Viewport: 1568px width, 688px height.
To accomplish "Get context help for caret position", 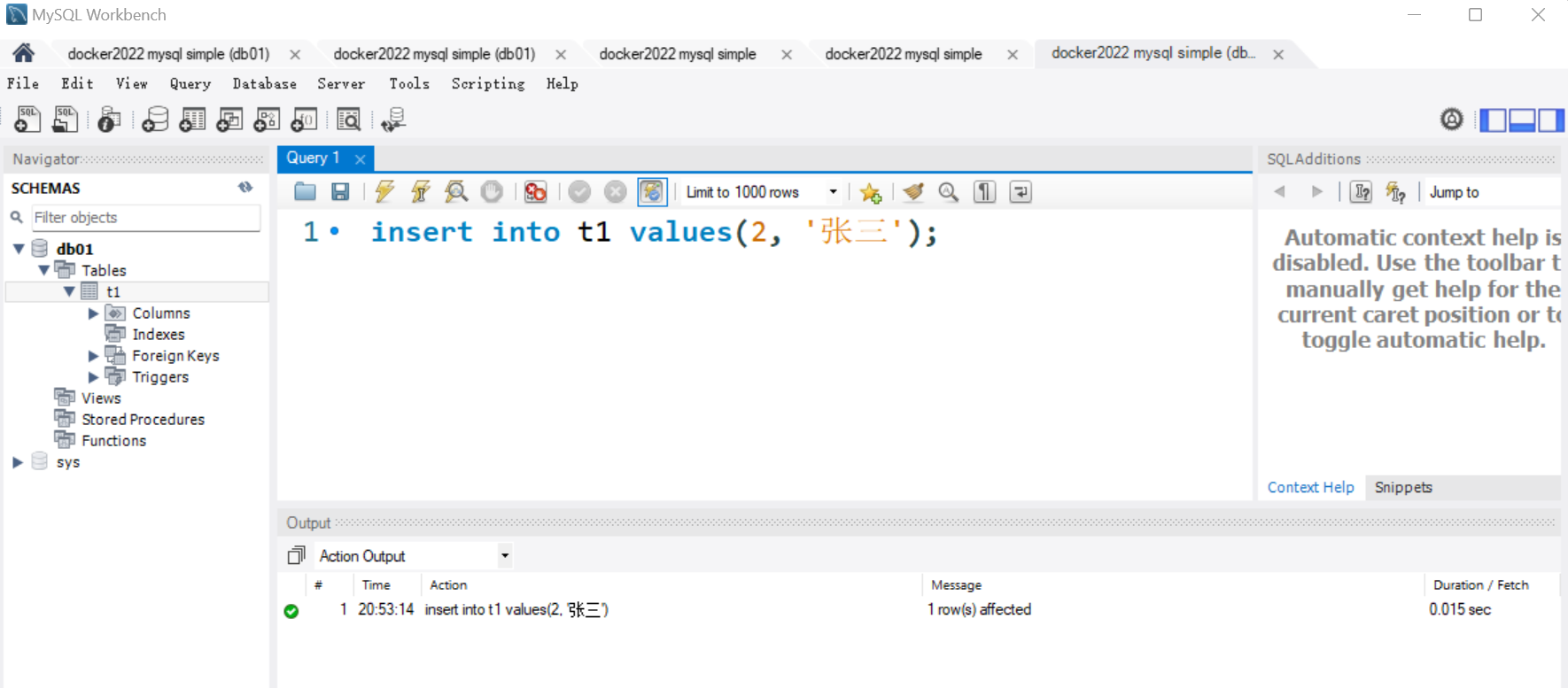I will [x=1362, y=192].
